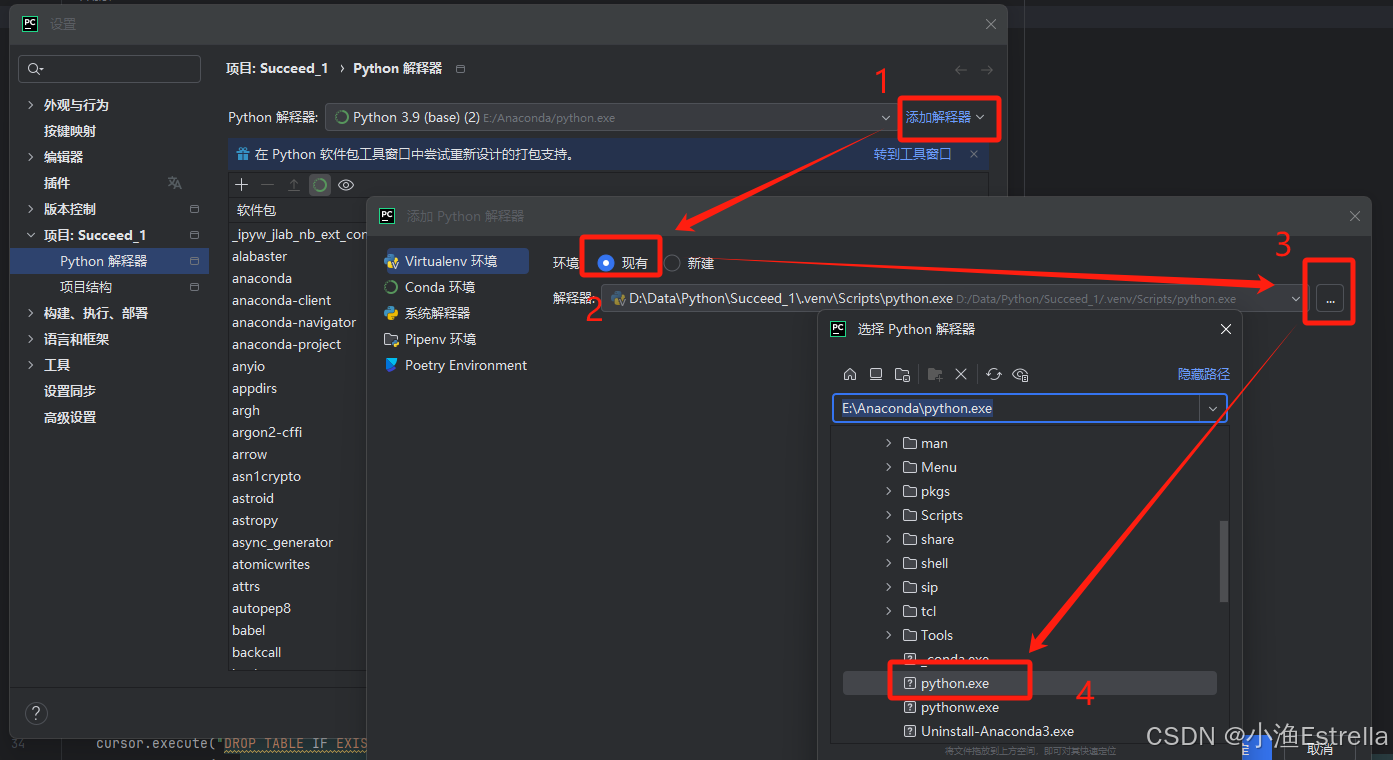Click the delete X icon in file chooser toolbar
The width and height of the screenshot is (1393, 760).
pos(961,374)
